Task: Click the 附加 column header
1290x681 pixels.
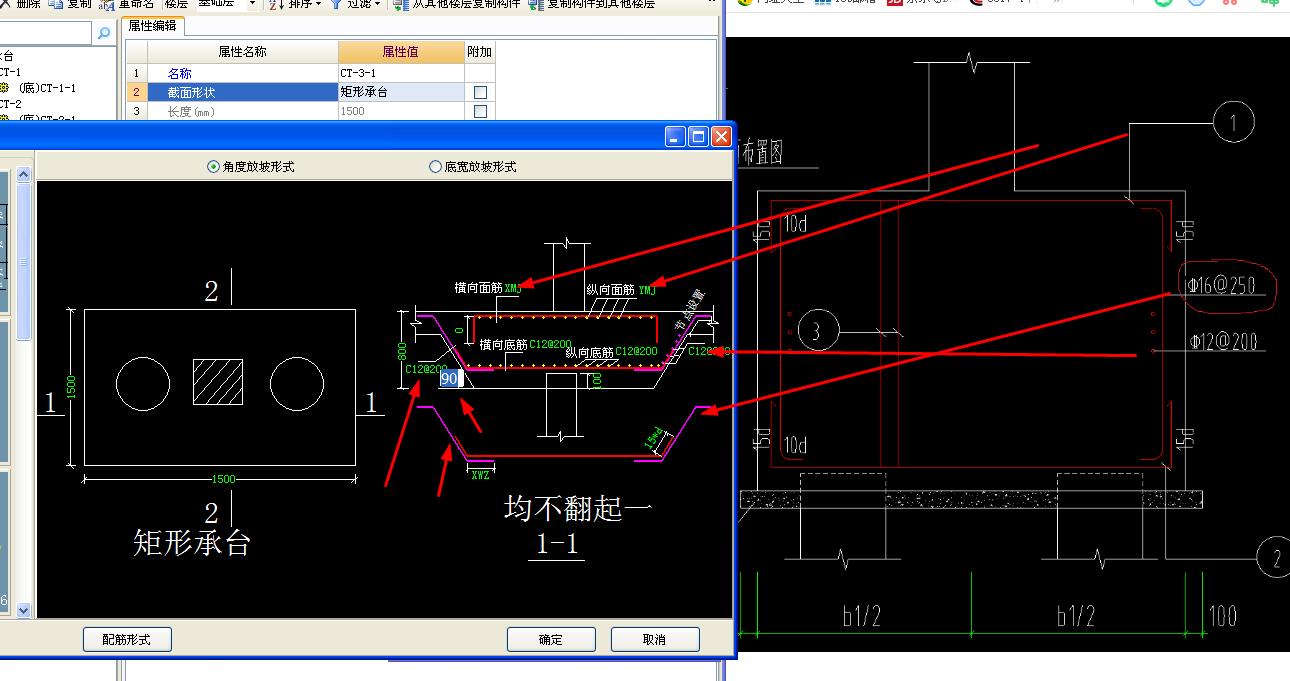Action: [480, 52]
